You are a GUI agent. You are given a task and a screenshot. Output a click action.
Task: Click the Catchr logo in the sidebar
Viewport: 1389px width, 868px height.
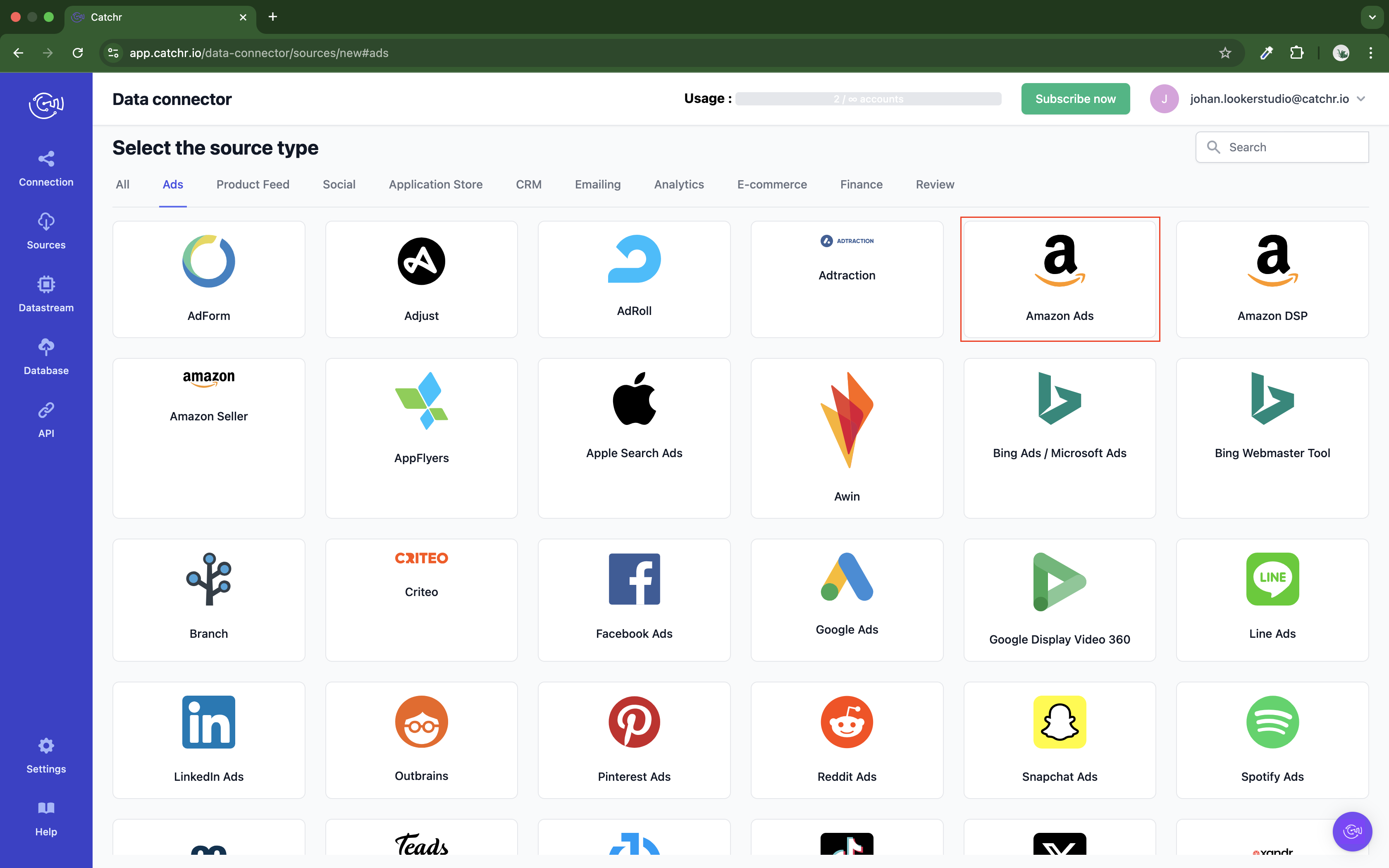(46, 105)
